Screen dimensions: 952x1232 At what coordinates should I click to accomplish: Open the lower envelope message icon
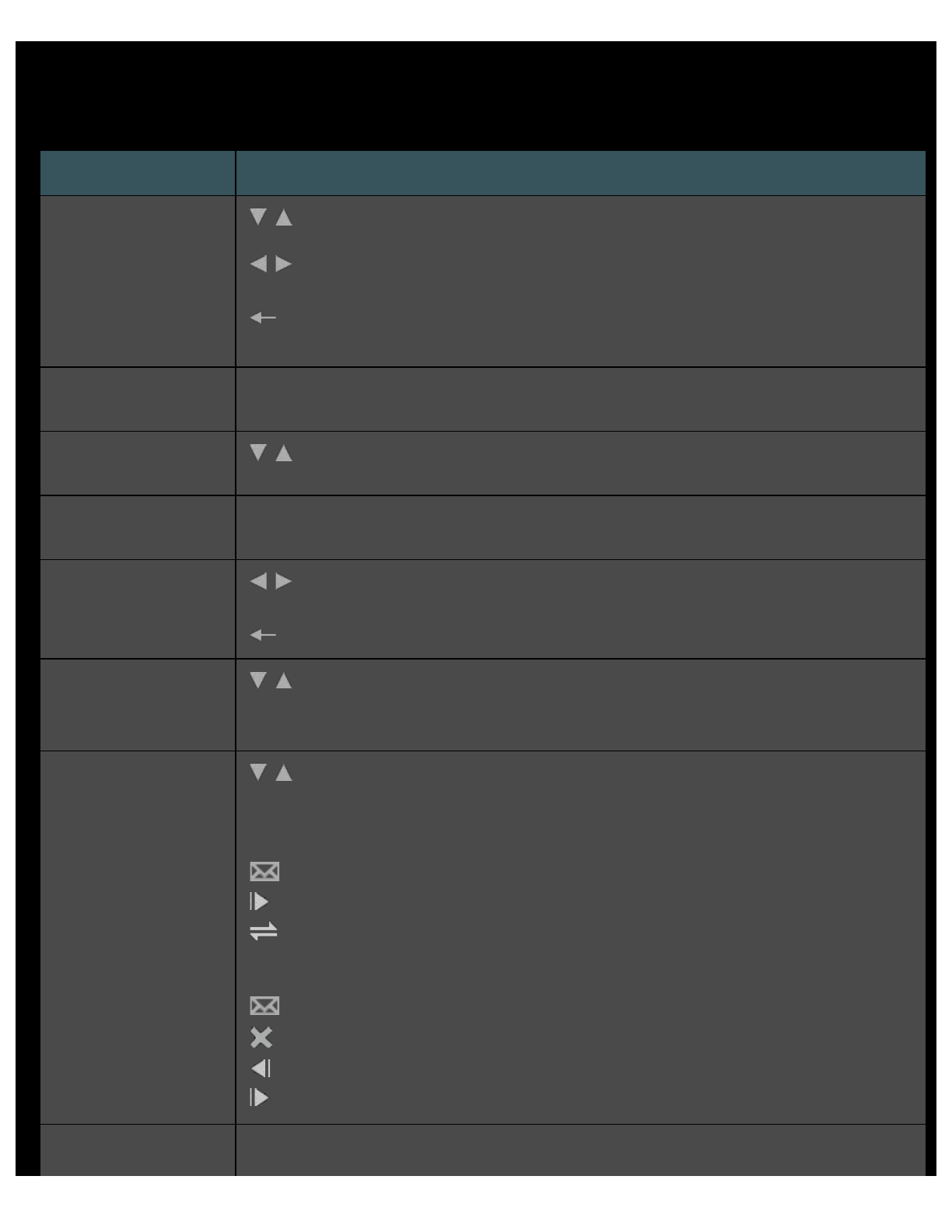(x=264, y=1006)
